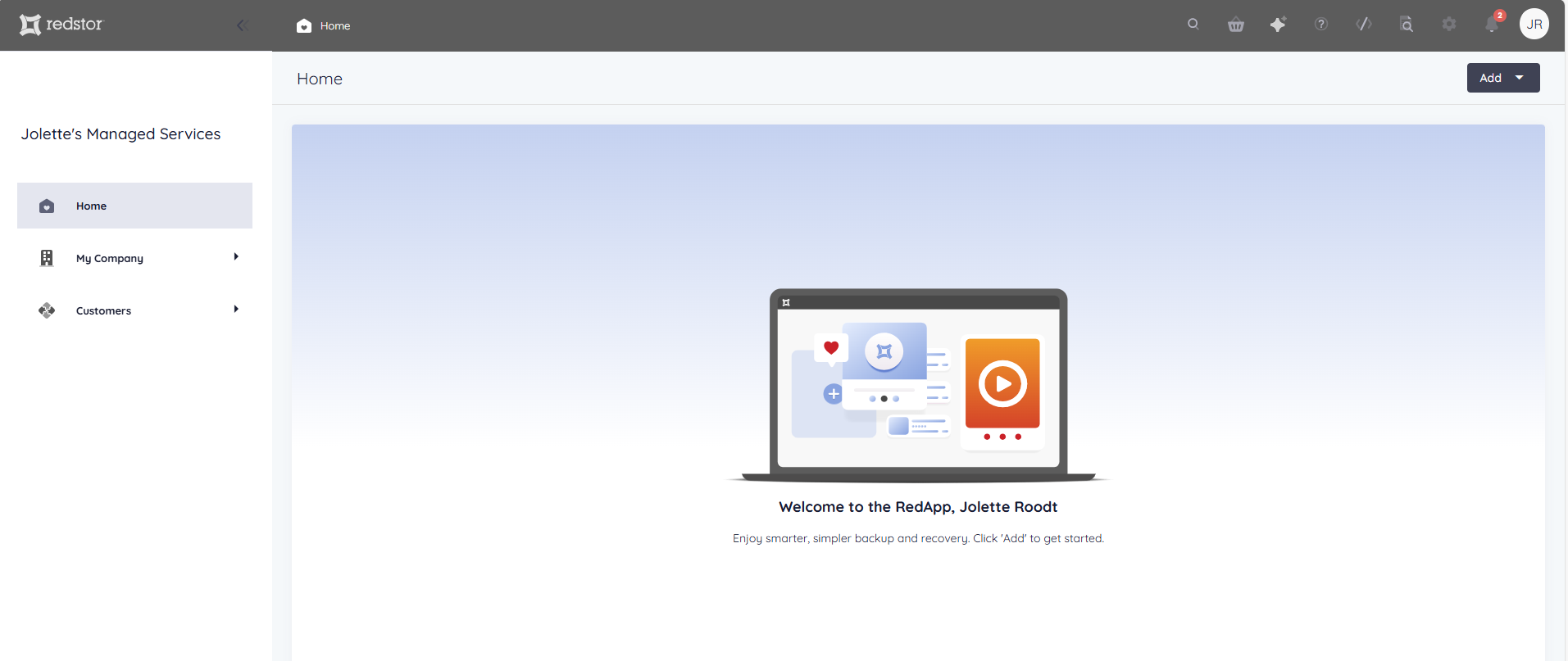Open the help question mark icon
The width and height of the screenshot is (1568, 661).
[x=1321, y=25]
